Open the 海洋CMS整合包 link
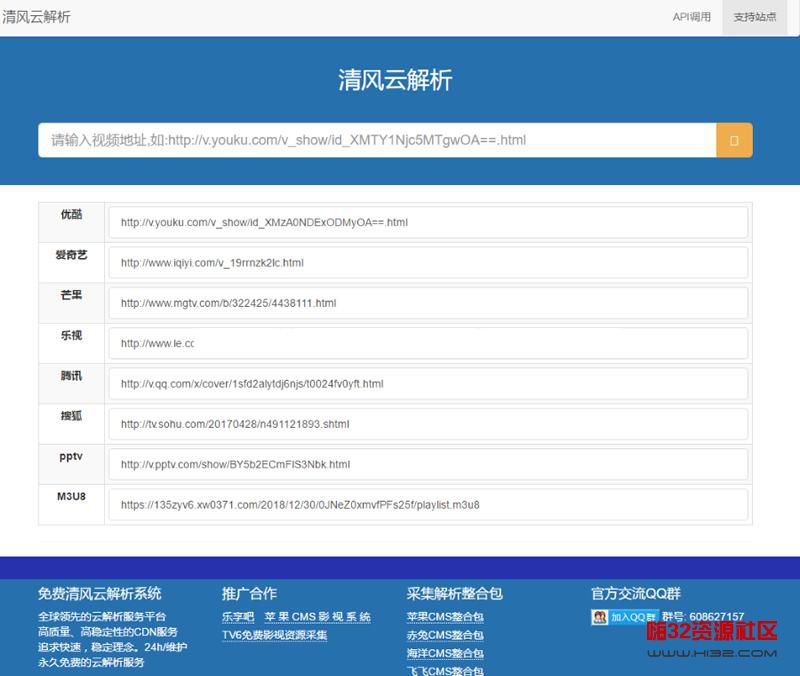 [x=445, y=653]
